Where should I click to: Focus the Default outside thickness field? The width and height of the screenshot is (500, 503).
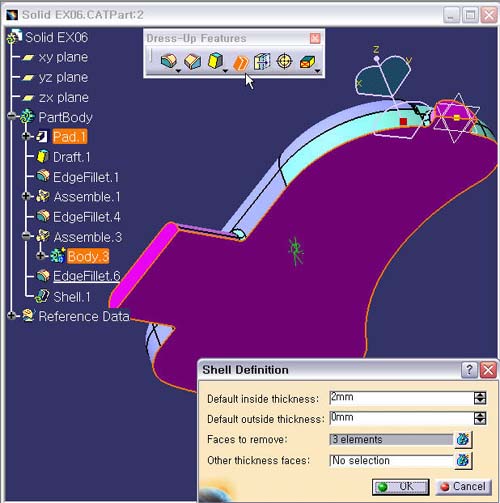[401, 418]
